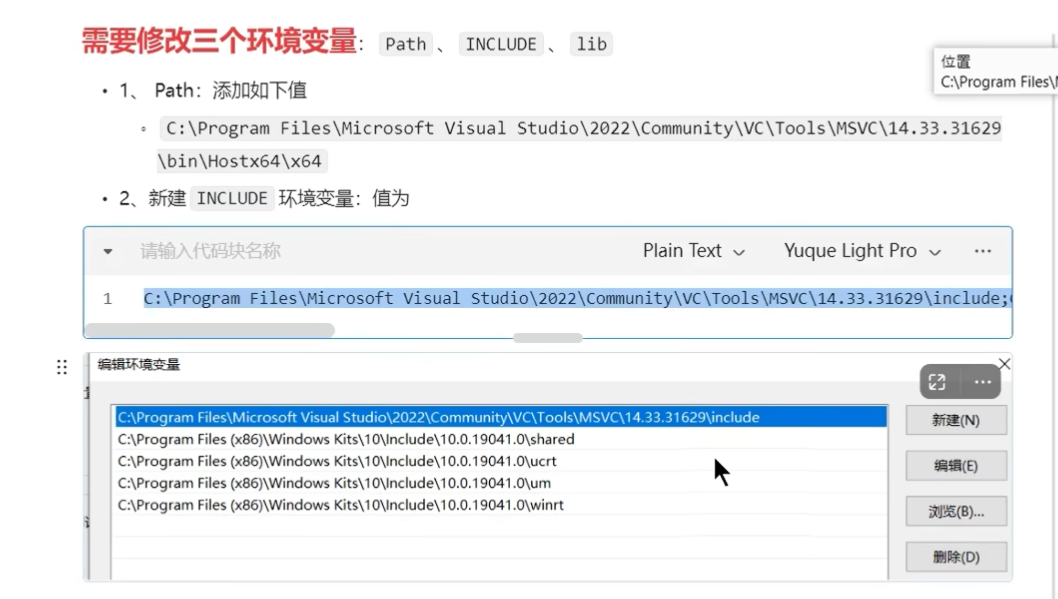Click the inline code INCLUDE heading tag

coord(501,44)
